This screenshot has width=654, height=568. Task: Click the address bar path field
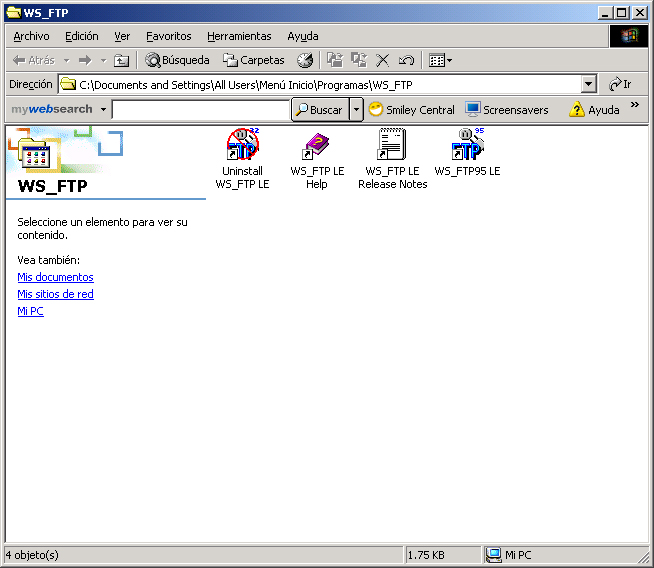point(319,85)
